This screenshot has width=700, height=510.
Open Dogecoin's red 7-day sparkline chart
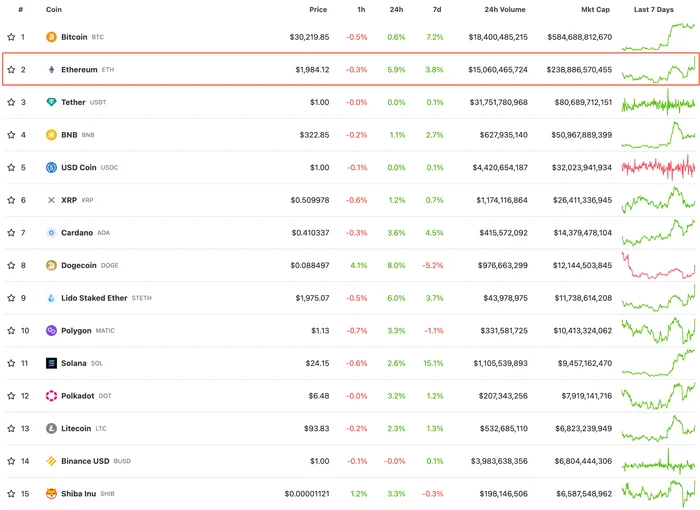pos(658,266)
